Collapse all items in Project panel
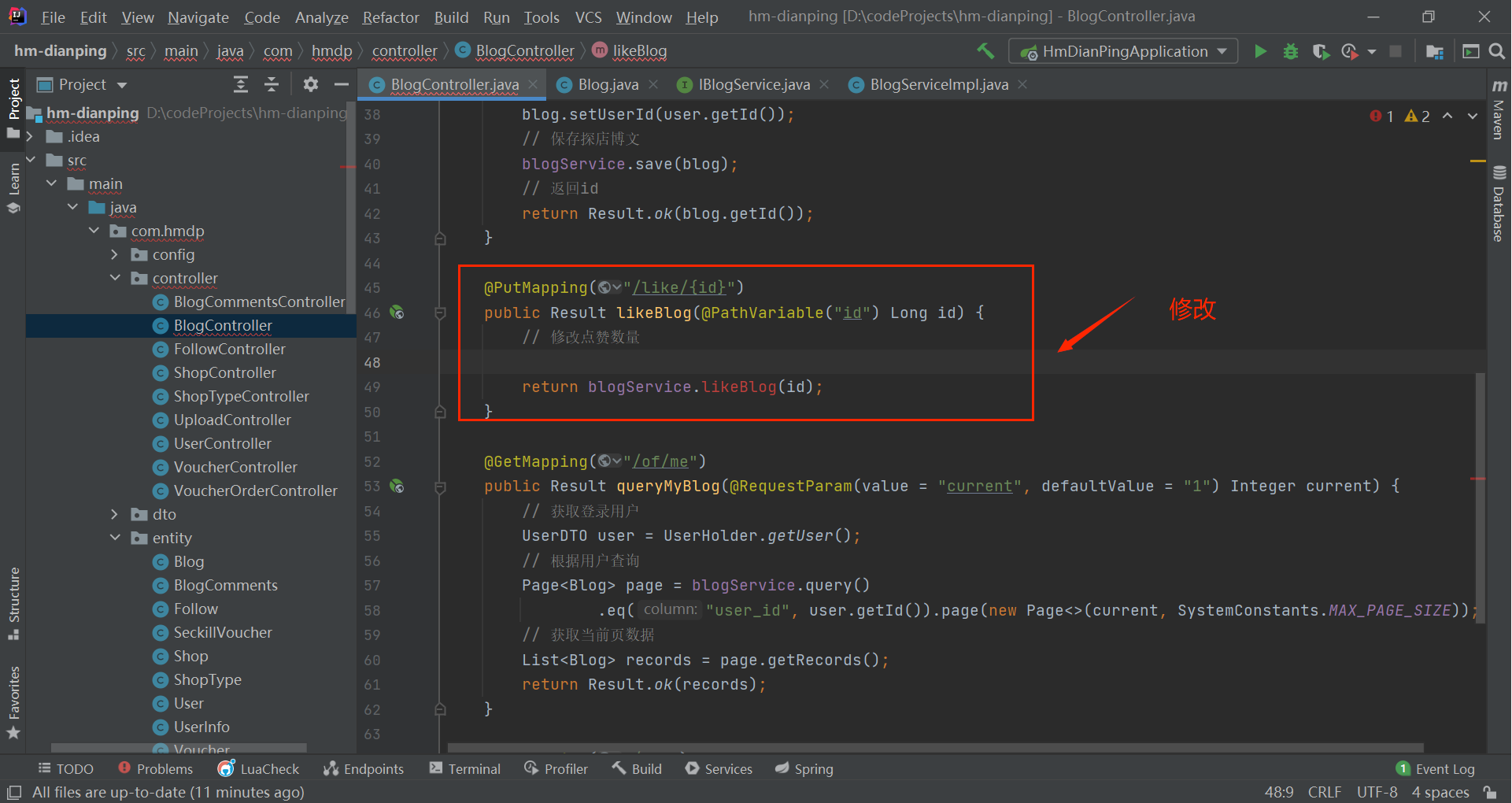Screen dimensions: 1512x803 [272, 84]
